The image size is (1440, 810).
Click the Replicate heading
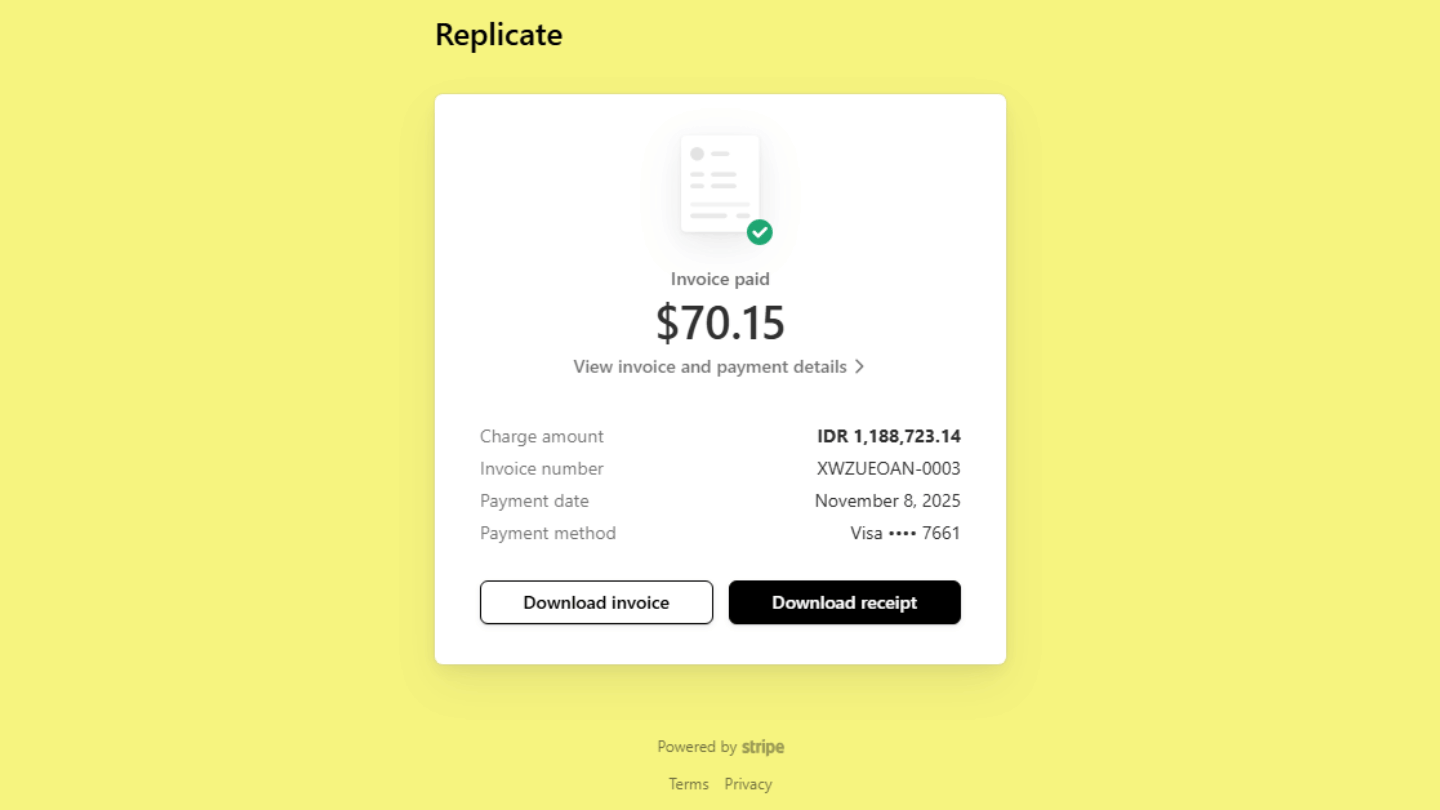pyautogui.click(x=499, y=35)
